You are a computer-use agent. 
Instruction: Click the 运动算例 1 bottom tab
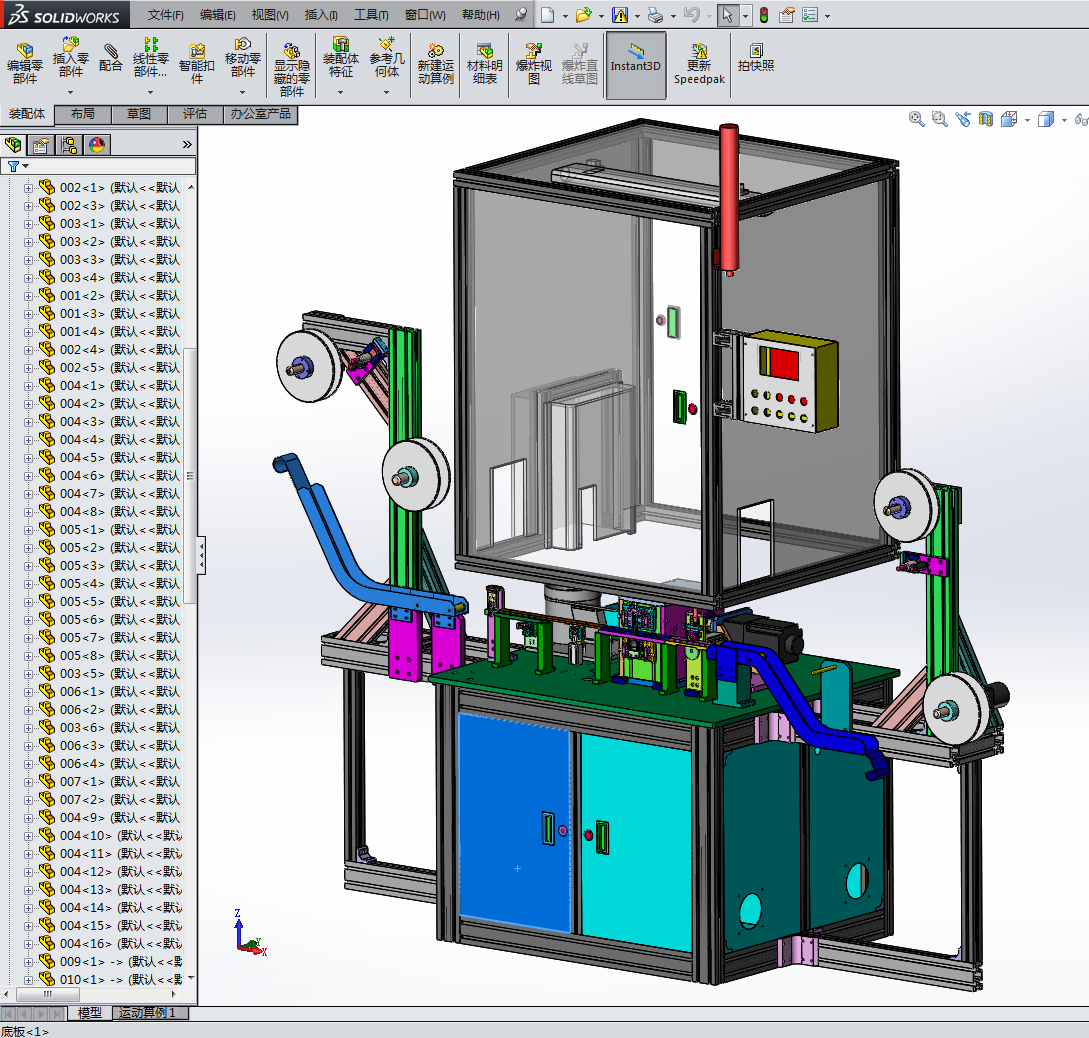(x=147, y=1013)
